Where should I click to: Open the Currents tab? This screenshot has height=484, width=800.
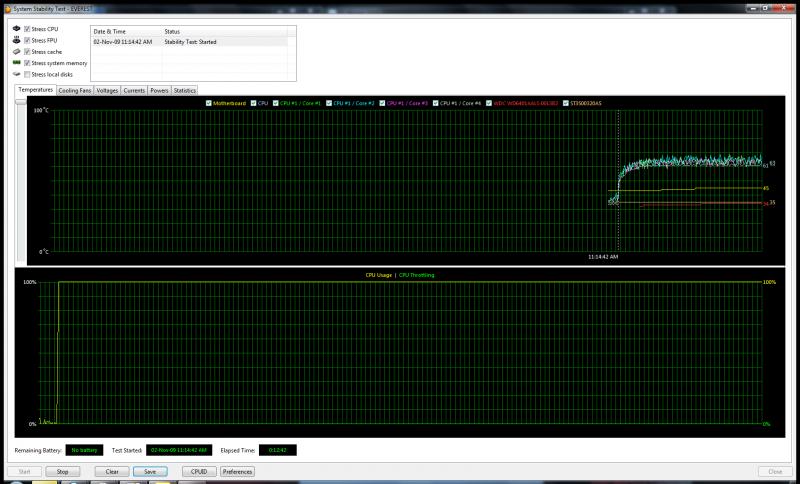click(x=134, y=91)
